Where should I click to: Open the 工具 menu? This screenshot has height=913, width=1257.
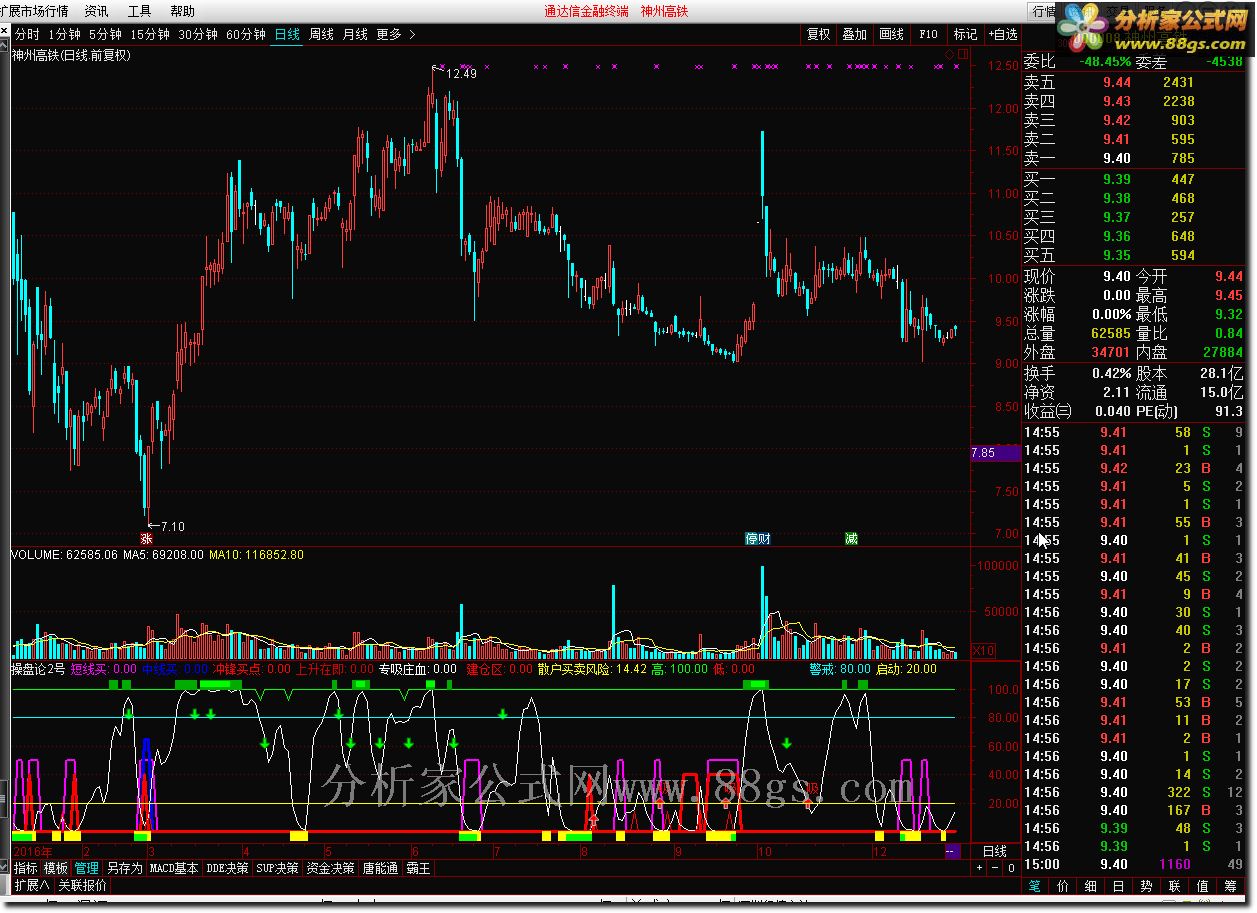pos(140,11)
